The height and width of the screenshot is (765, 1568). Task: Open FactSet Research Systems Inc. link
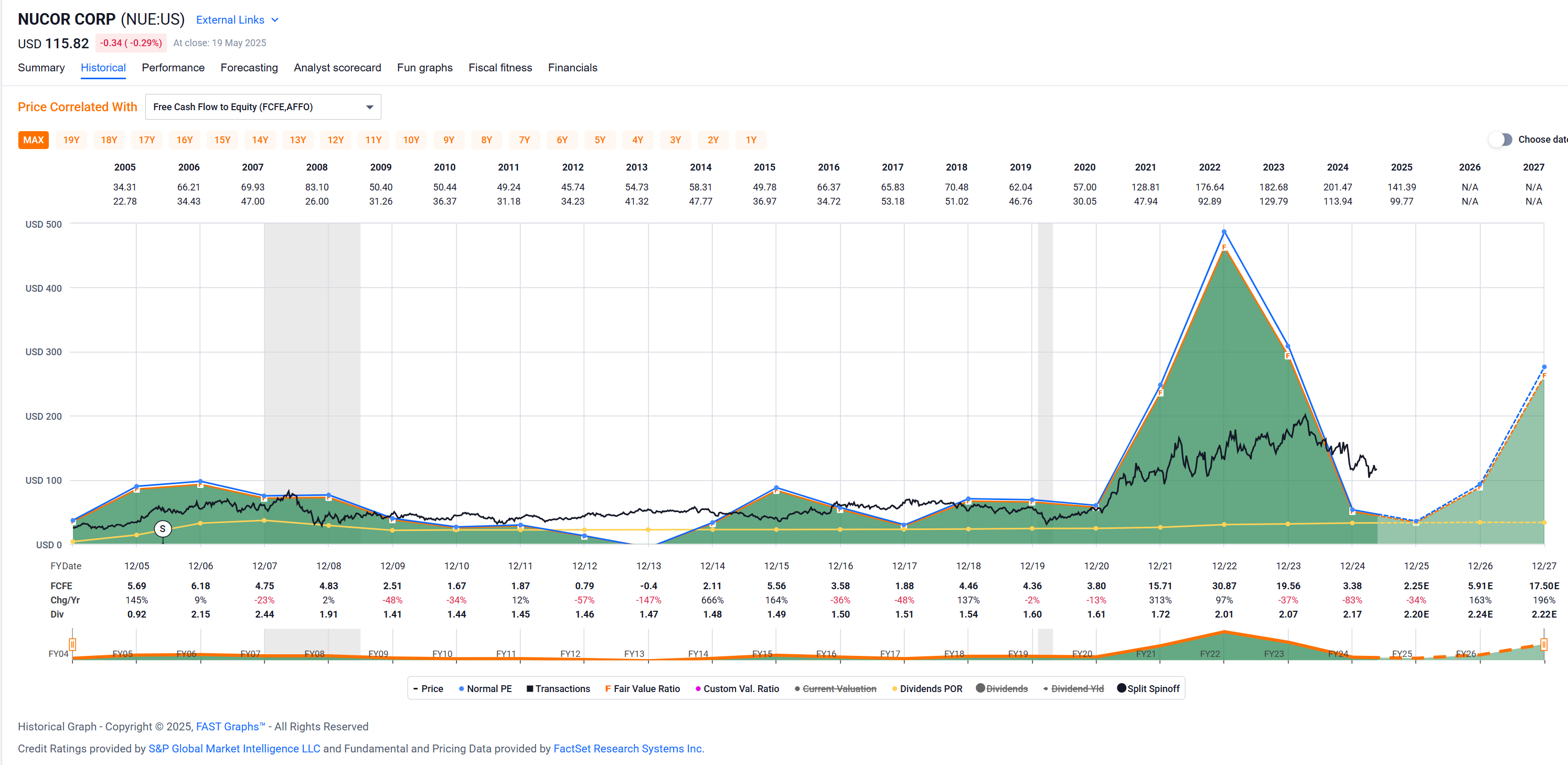(629, 749)
